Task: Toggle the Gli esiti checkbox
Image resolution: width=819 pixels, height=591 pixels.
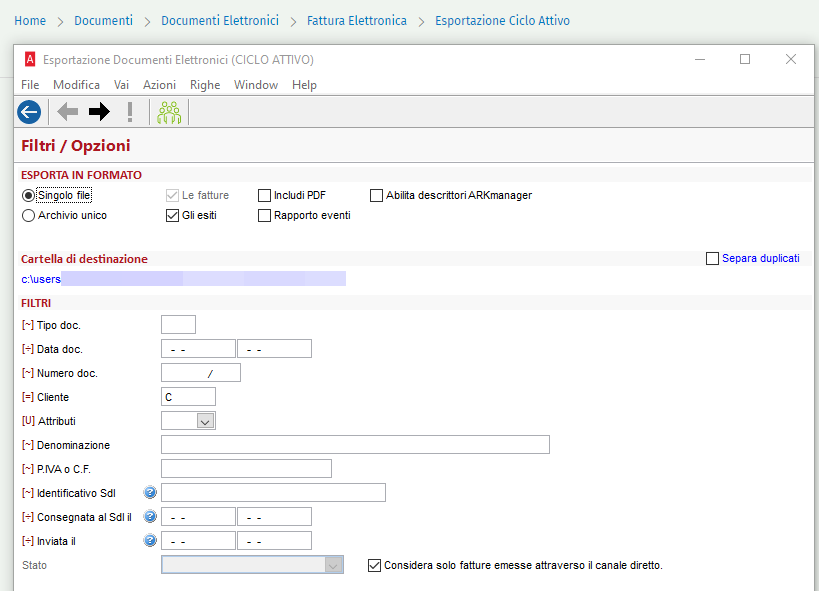Action: click(x=172, y=215)
